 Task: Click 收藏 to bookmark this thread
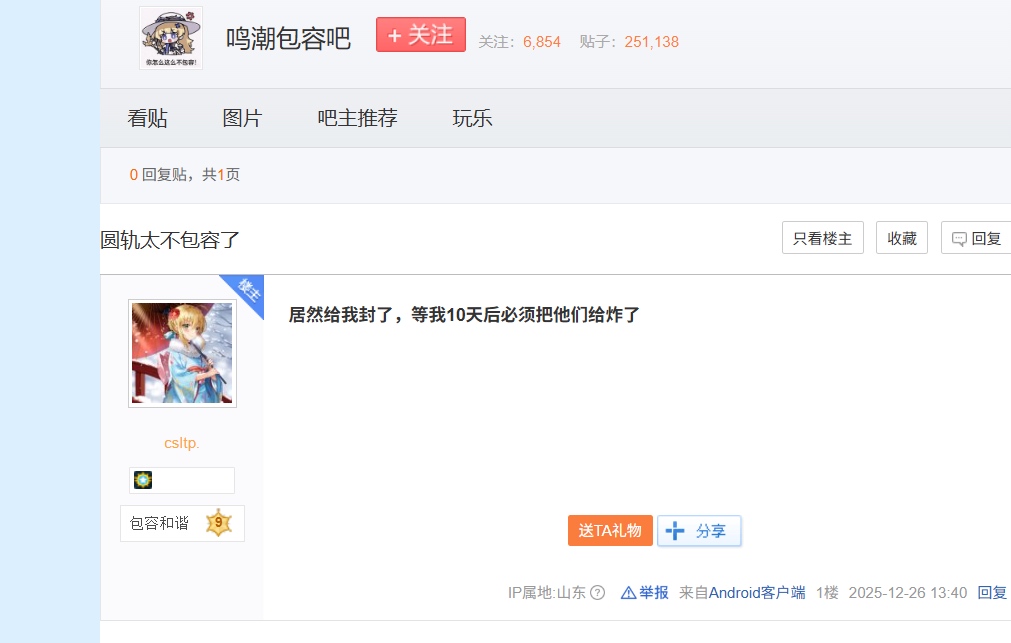tap(902, 238)
